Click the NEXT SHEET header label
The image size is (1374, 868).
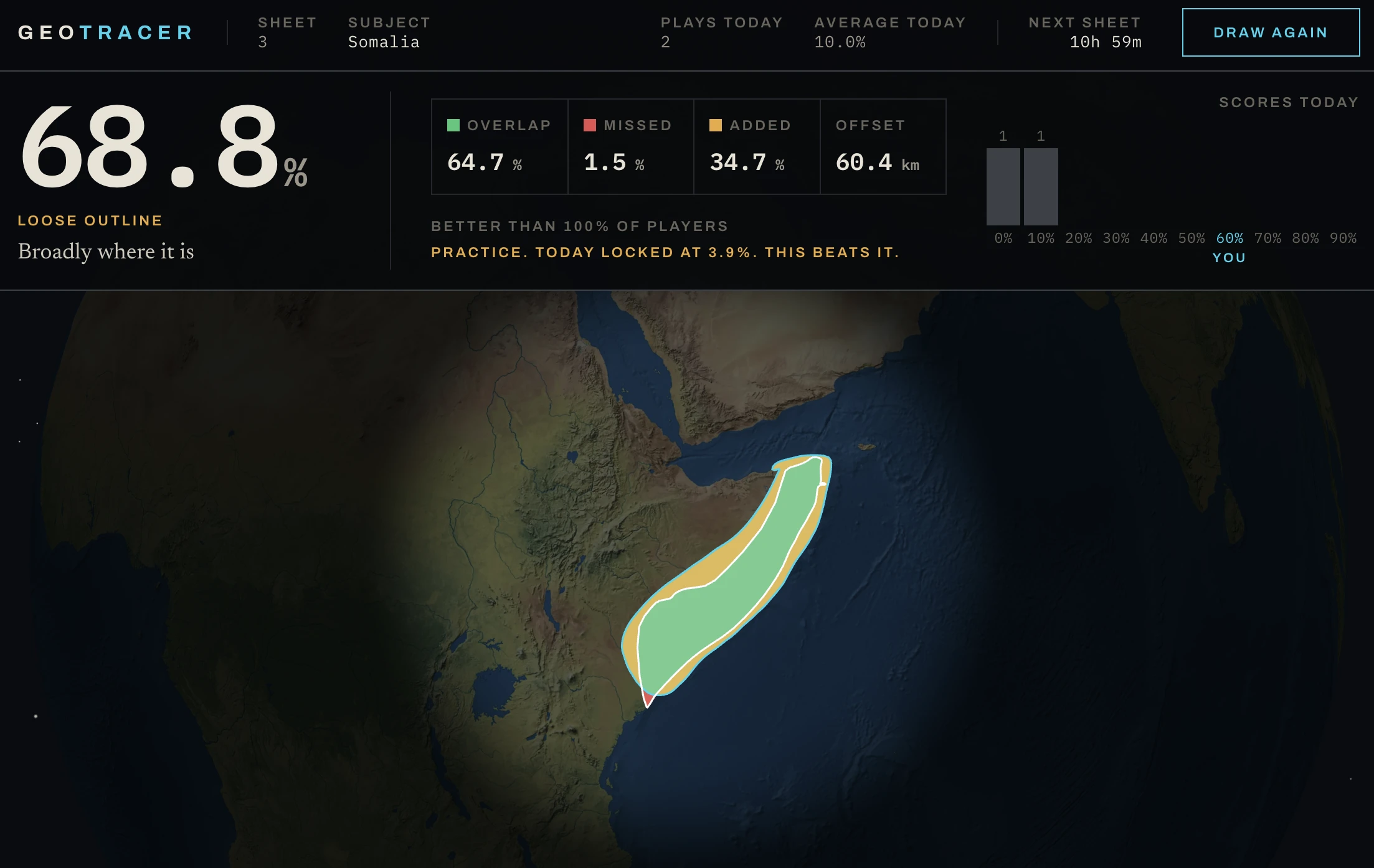(x=1085, y=22)
